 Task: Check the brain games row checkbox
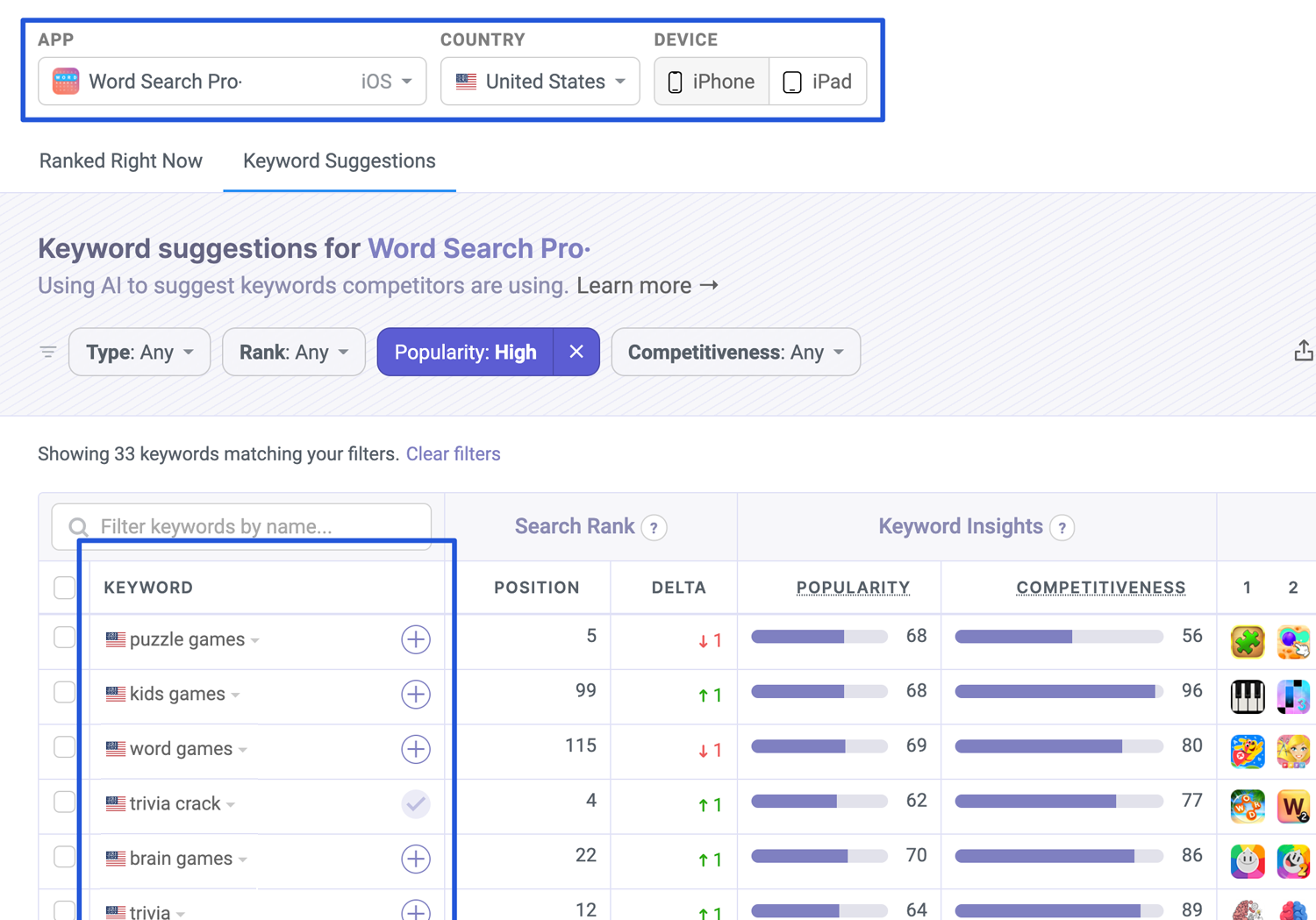(65, 857)
